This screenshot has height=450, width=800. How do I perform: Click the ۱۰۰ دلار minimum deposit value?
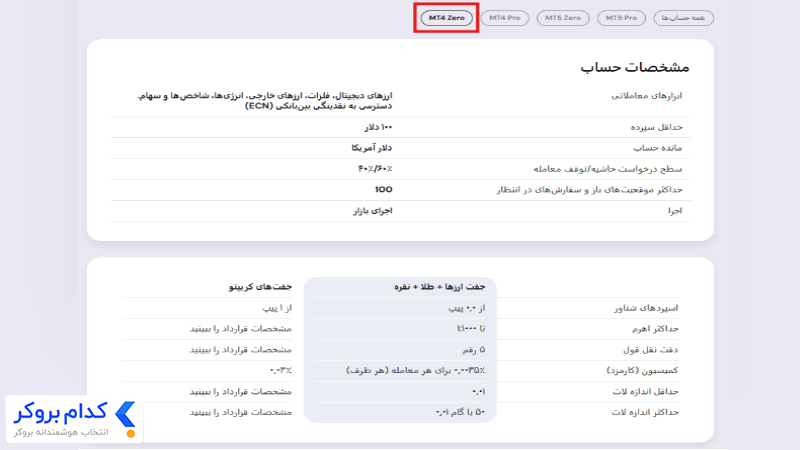pos(379,128)
